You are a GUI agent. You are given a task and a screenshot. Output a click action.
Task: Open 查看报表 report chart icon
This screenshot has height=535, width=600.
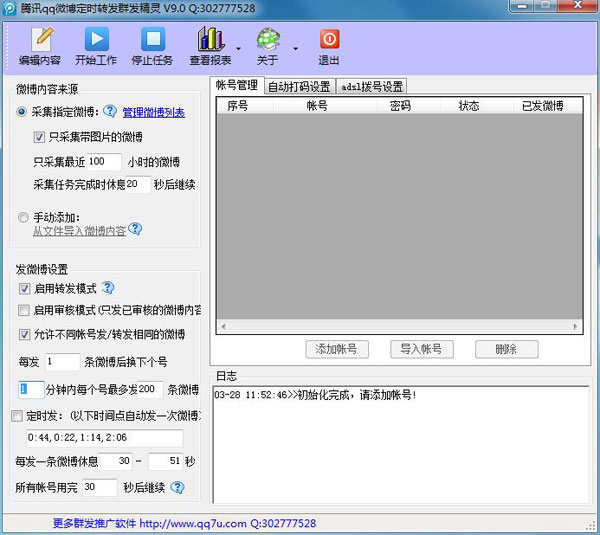click(x=210, y=39)
